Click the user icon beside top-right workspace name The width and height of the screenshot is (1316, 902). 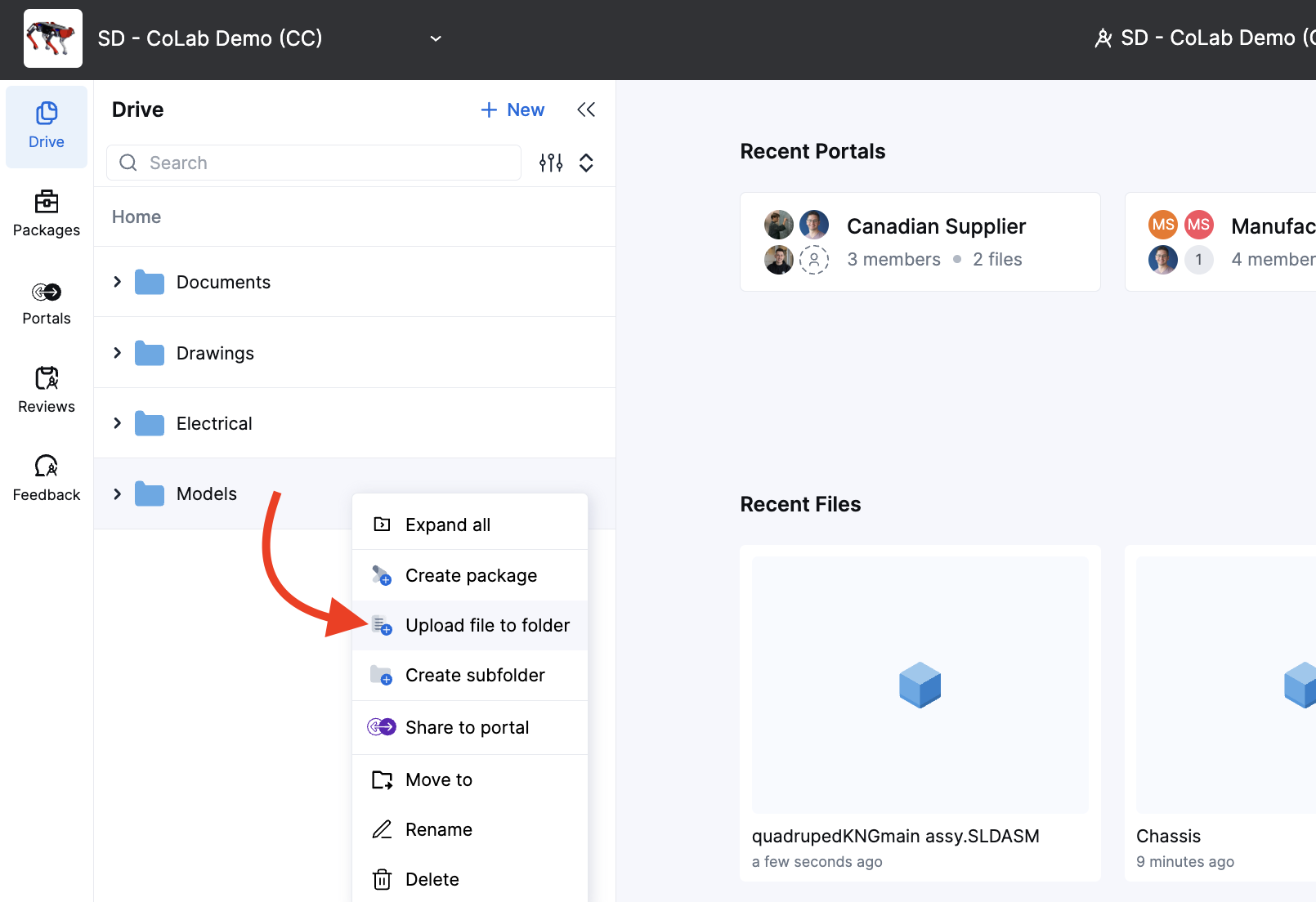1103,38
